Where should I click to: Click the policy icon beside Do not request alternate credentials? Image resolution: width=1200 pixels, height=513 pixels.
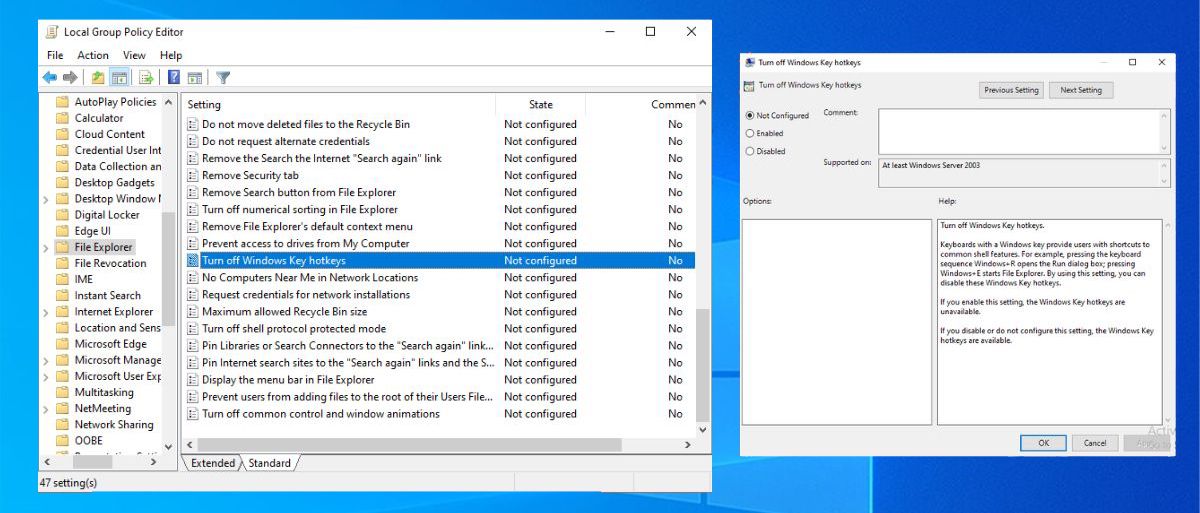pyautogui.click(x=193, y=141)
